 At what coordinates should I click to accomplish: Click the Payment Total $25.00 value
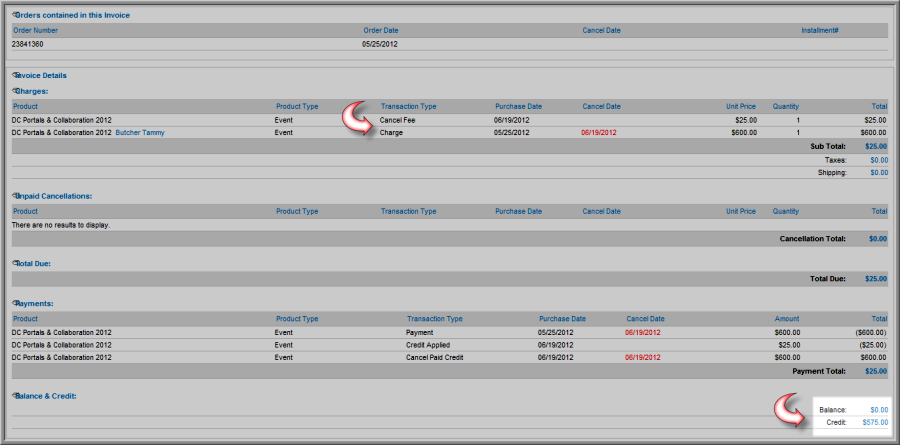tap(876, 372)
